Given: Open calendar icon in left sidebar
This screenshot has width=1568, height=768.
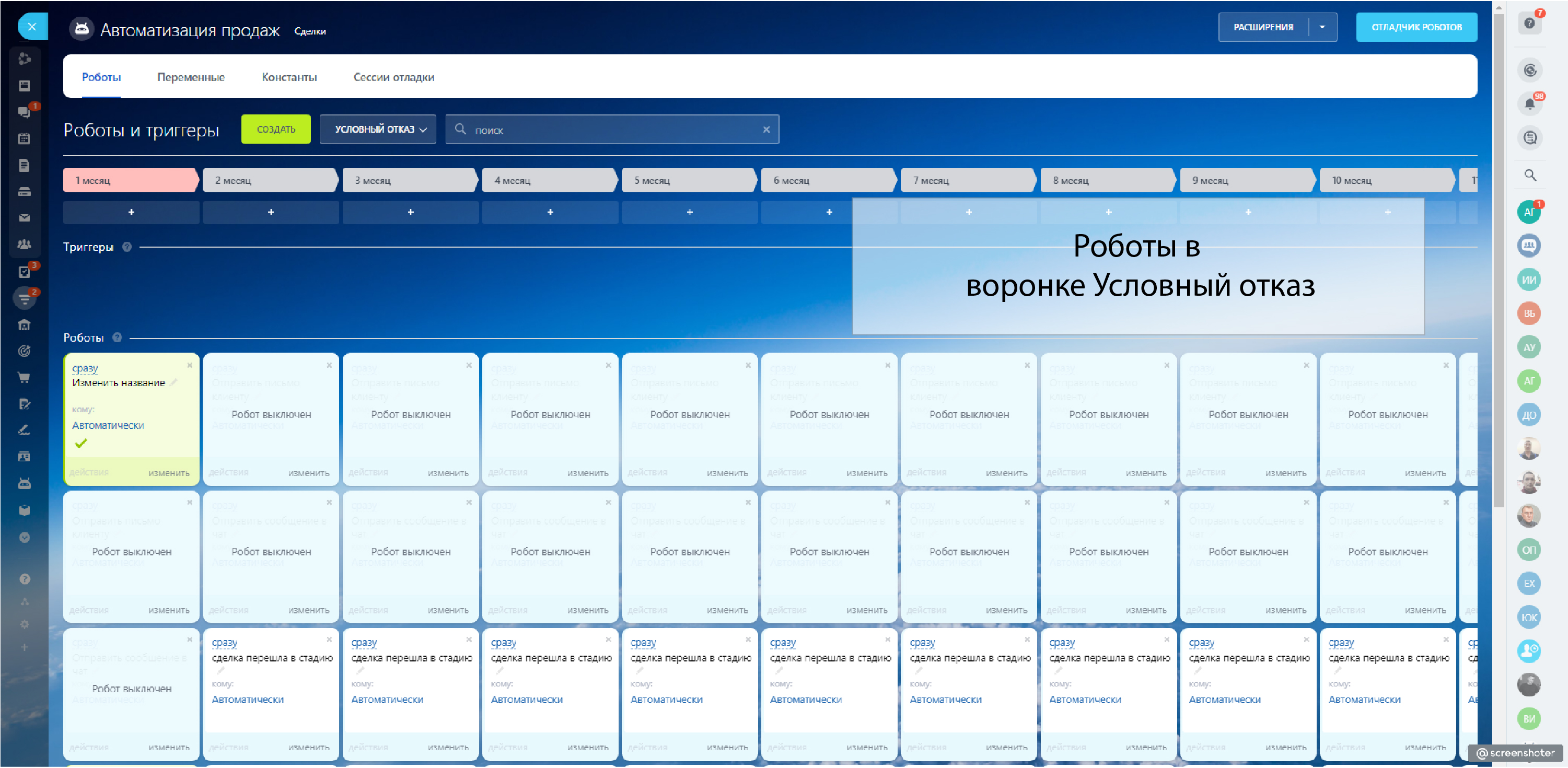Looking at the screenshot, I should point(25,139).
